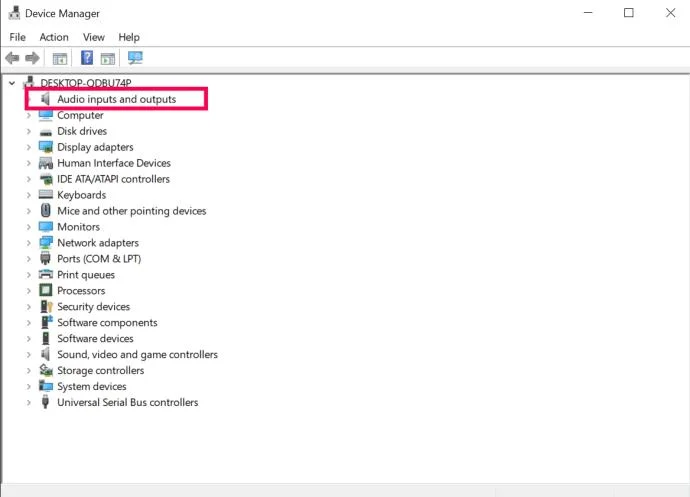Click the Processors chip icon
The width and height of the screenshot is (690, 497).
46,291
